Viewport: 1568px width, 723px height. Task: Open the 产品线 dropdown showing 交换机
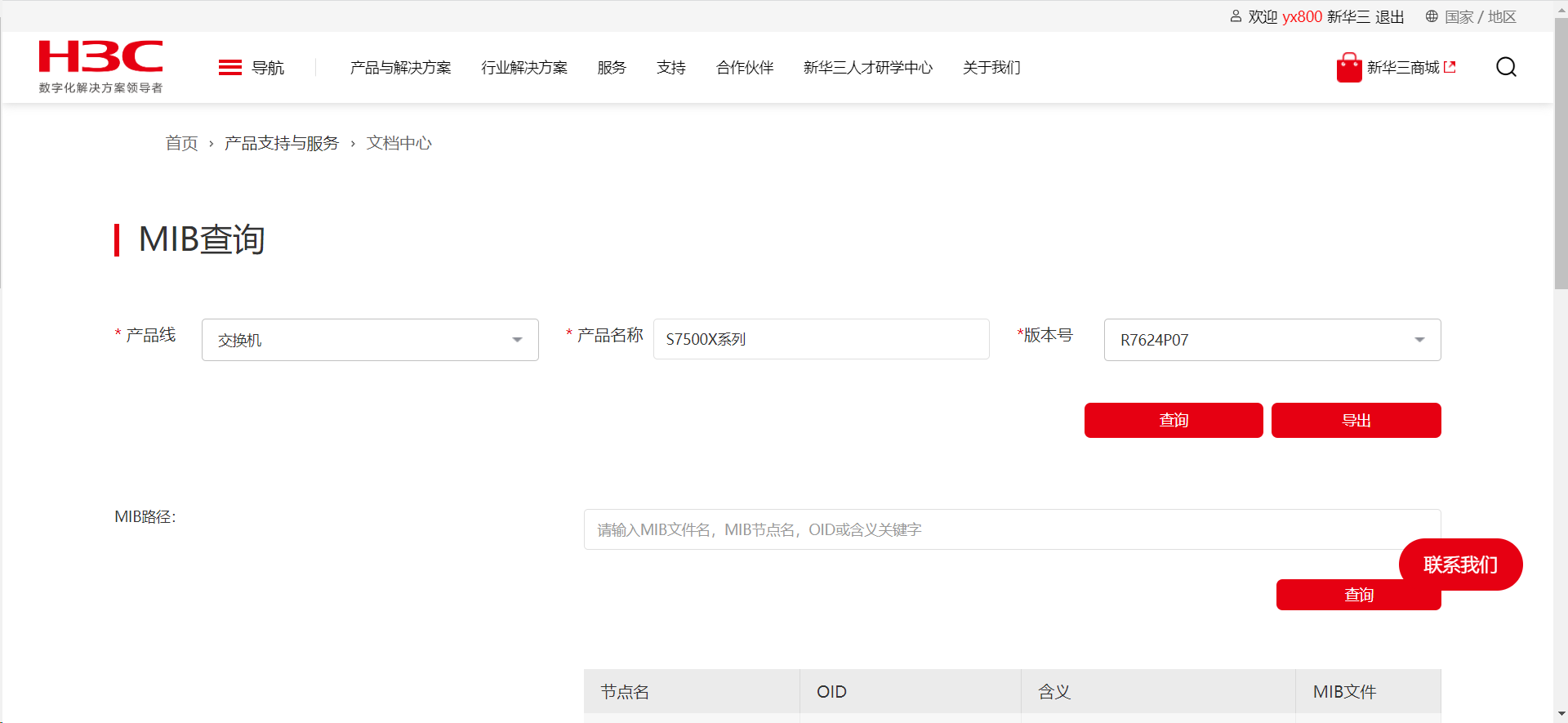[370, 340]
